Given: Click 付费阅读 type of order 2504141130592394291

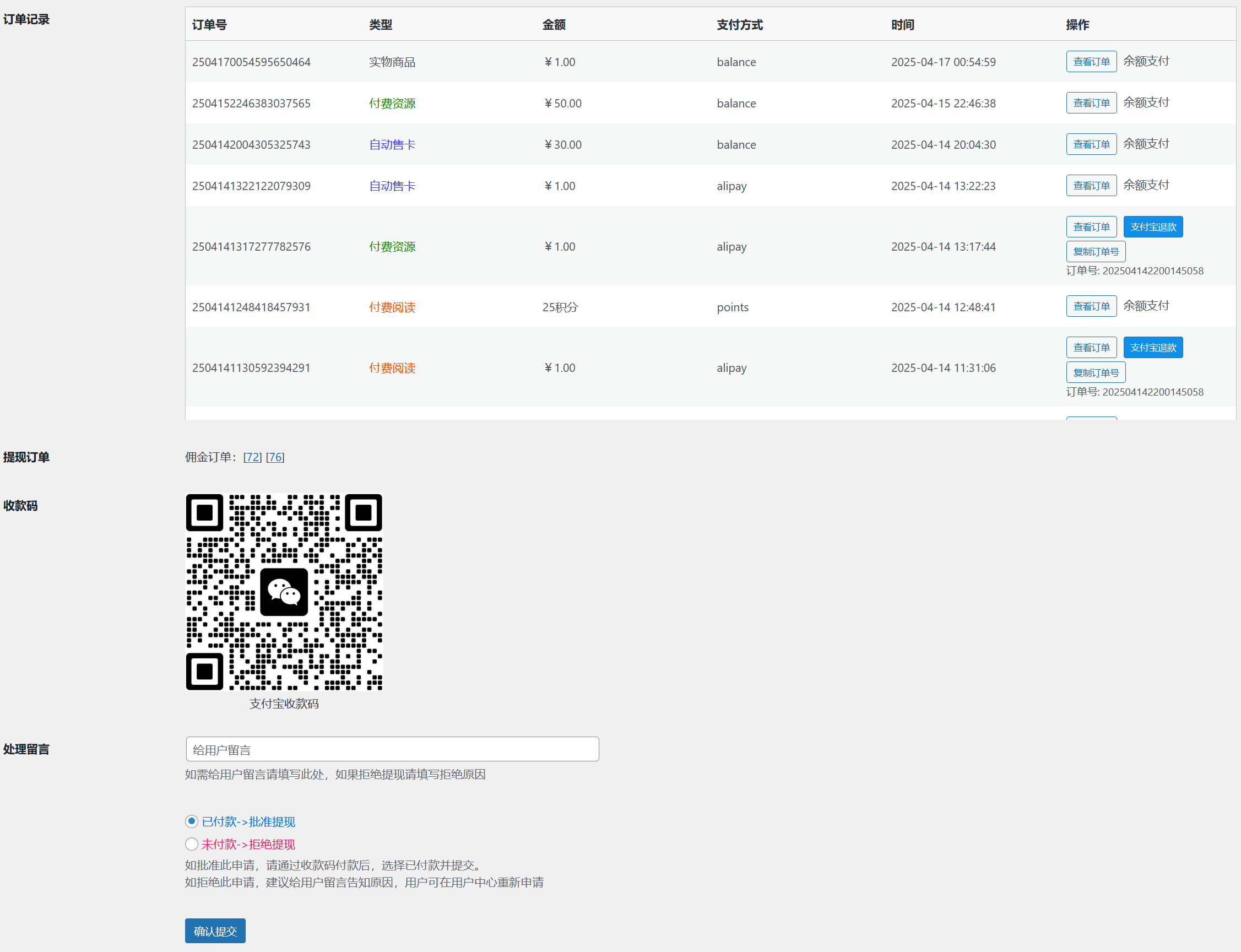Looking at the screenshot, I should [392, 368].
